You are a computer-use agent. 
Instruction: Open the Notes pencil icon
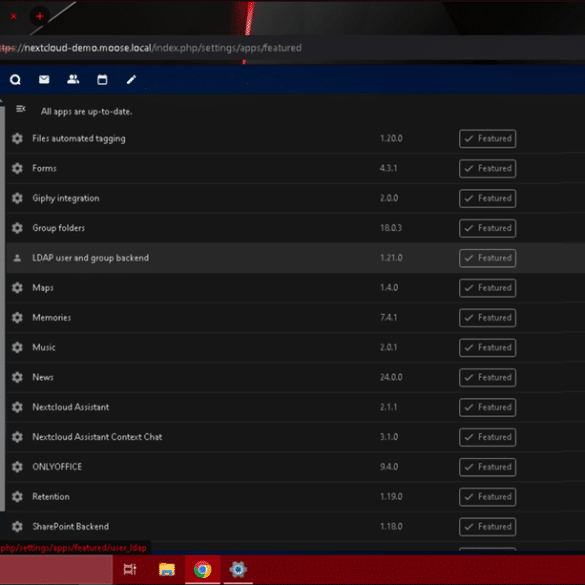(x=131, y=79)
